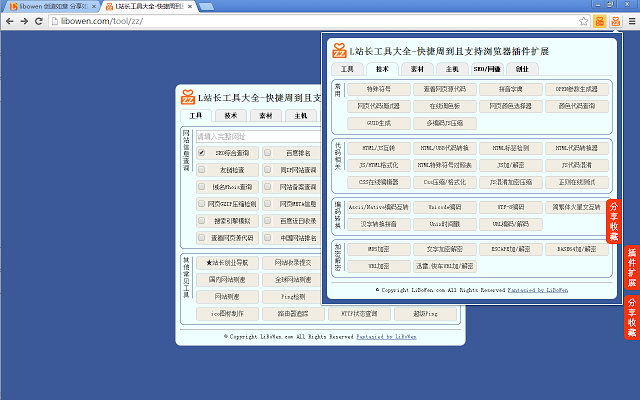Click the ZZ logo on background page
Screen dimensions: 640x400
tap(188, 97)
